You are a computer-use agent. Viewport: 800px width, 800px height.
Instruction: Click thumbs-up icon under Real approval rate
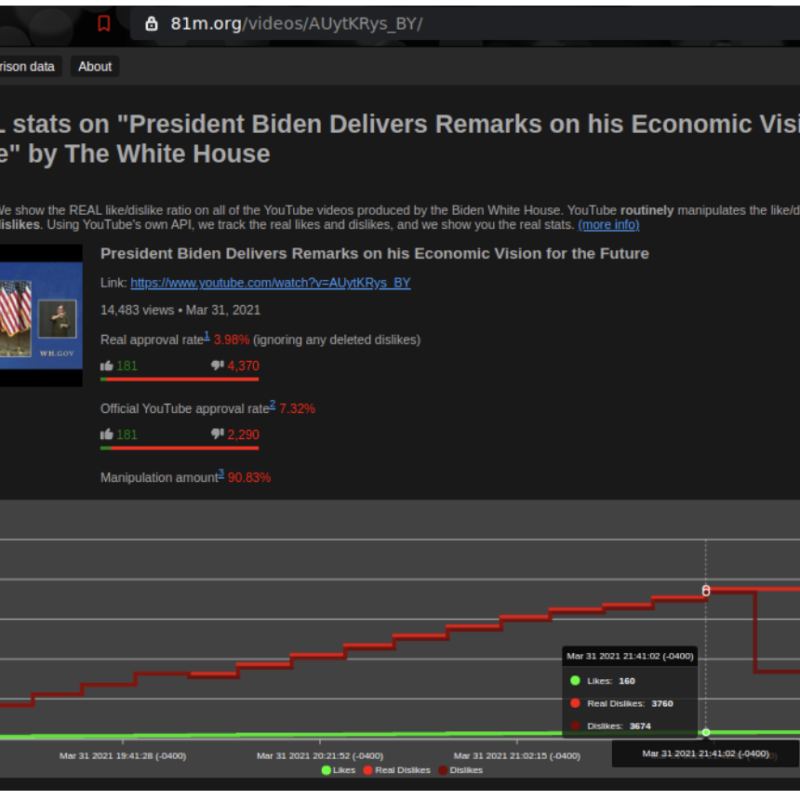pos(107,366)
